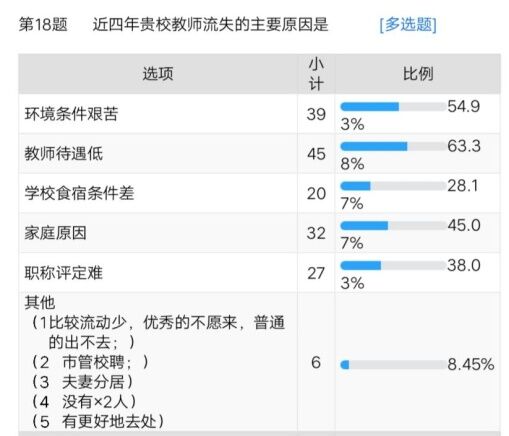Click the 比例 column header
Screen dimensions: 509x436
(418, 74)
